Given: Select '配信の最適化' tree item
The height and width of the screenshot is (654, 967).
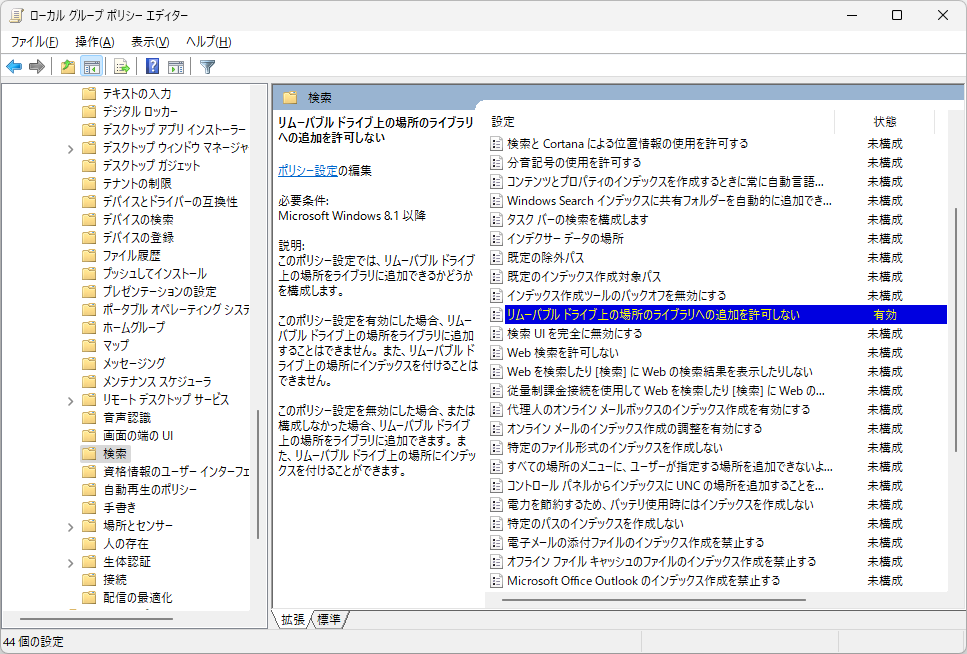Looking at the screenshot, I should pos(138,598).
